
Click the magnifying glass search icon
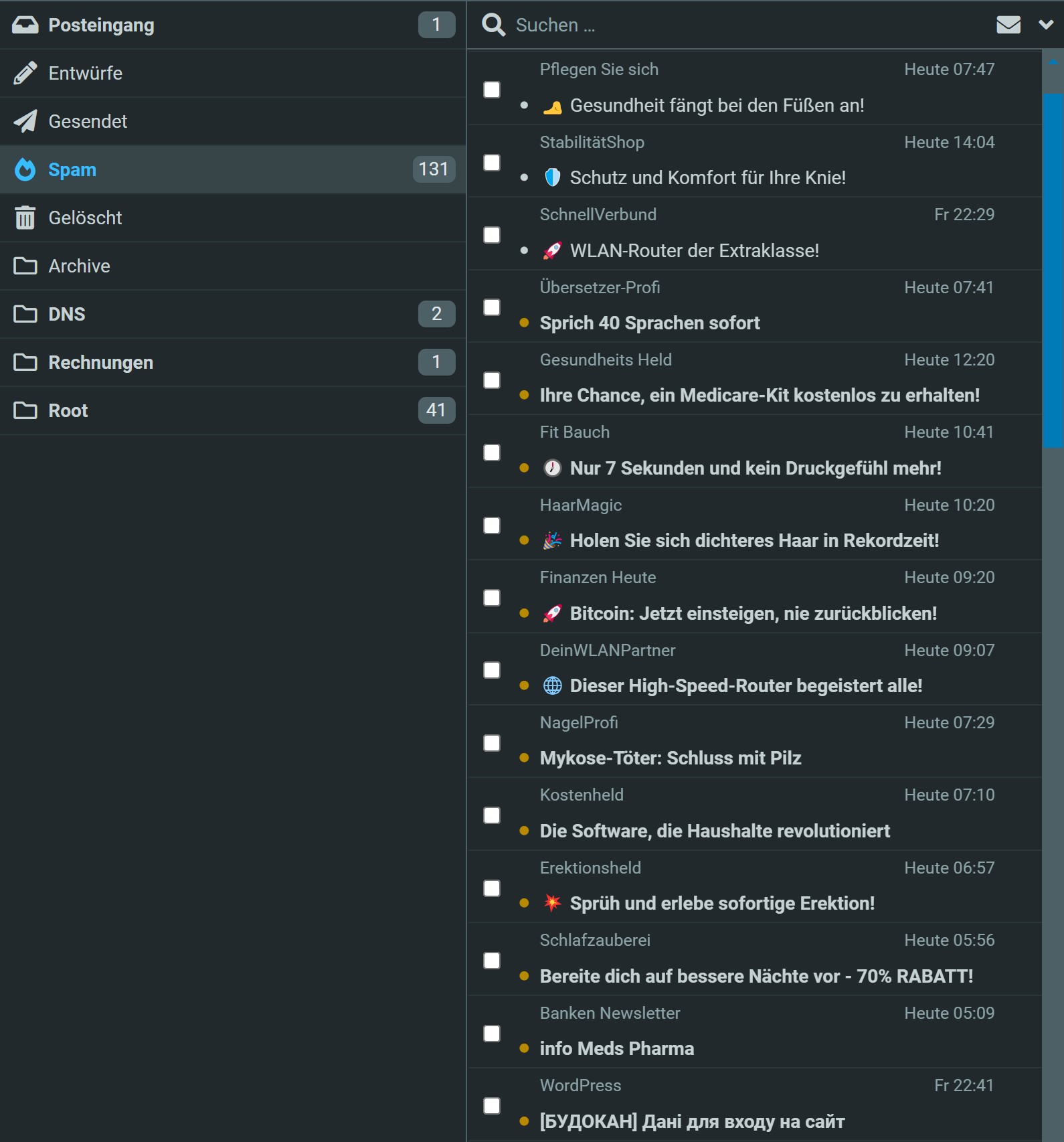pyautogui.click(x=493, y=25)
